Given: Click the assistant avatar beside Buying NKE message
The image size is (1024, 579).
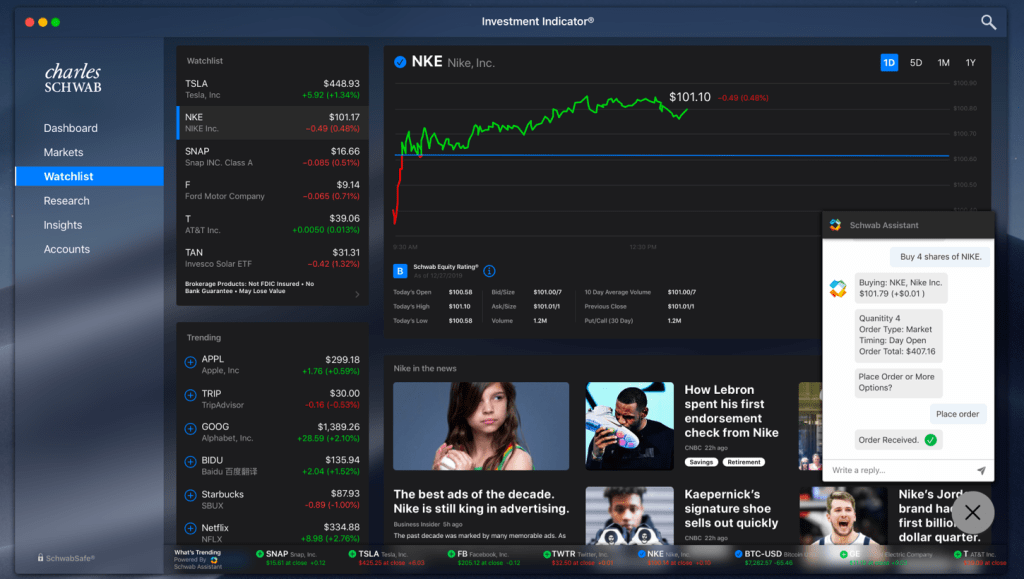Looking at the screenshot, I should tap(838, 288).
